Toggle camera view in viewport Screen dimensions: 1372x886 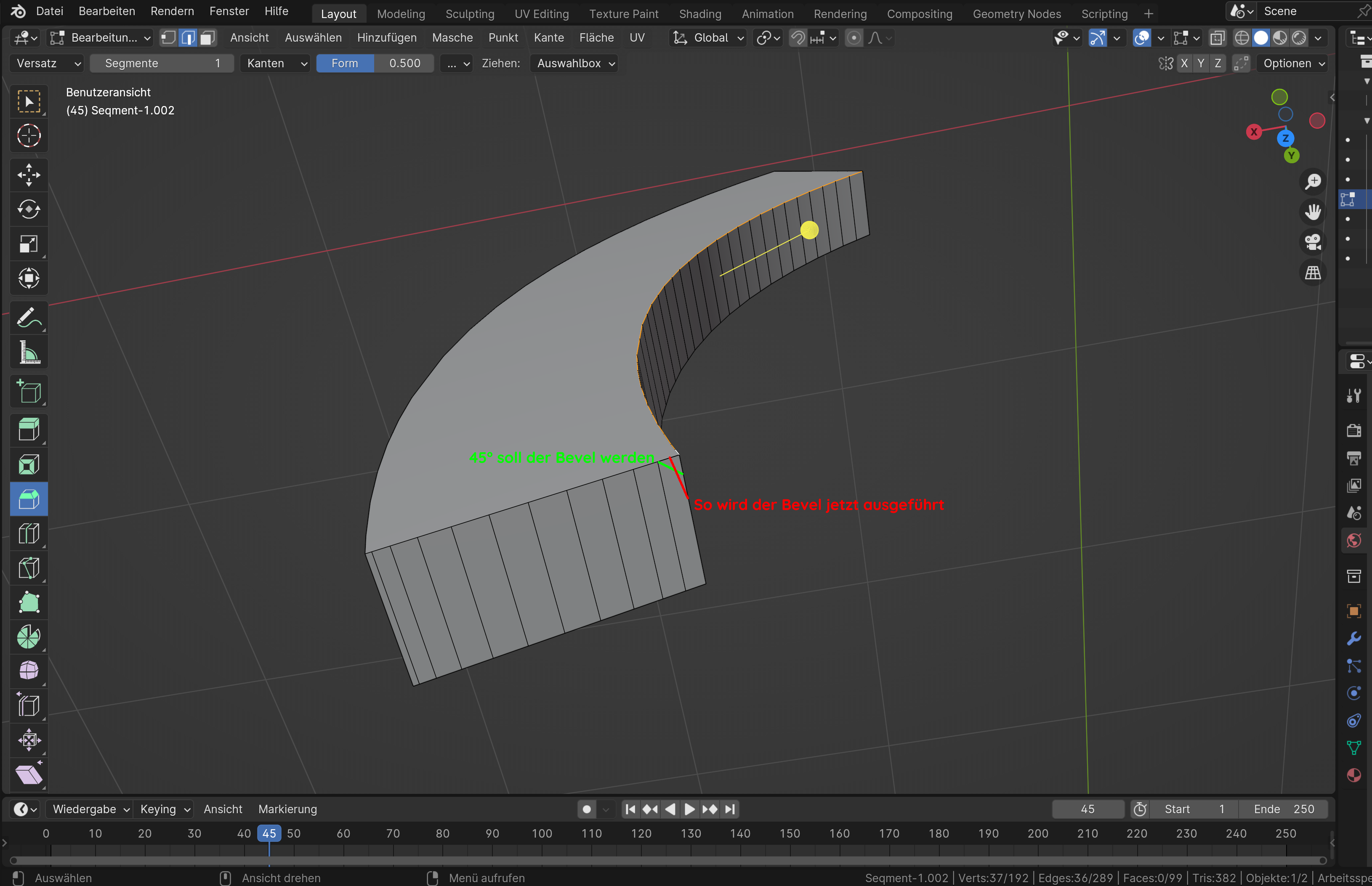1313,242
